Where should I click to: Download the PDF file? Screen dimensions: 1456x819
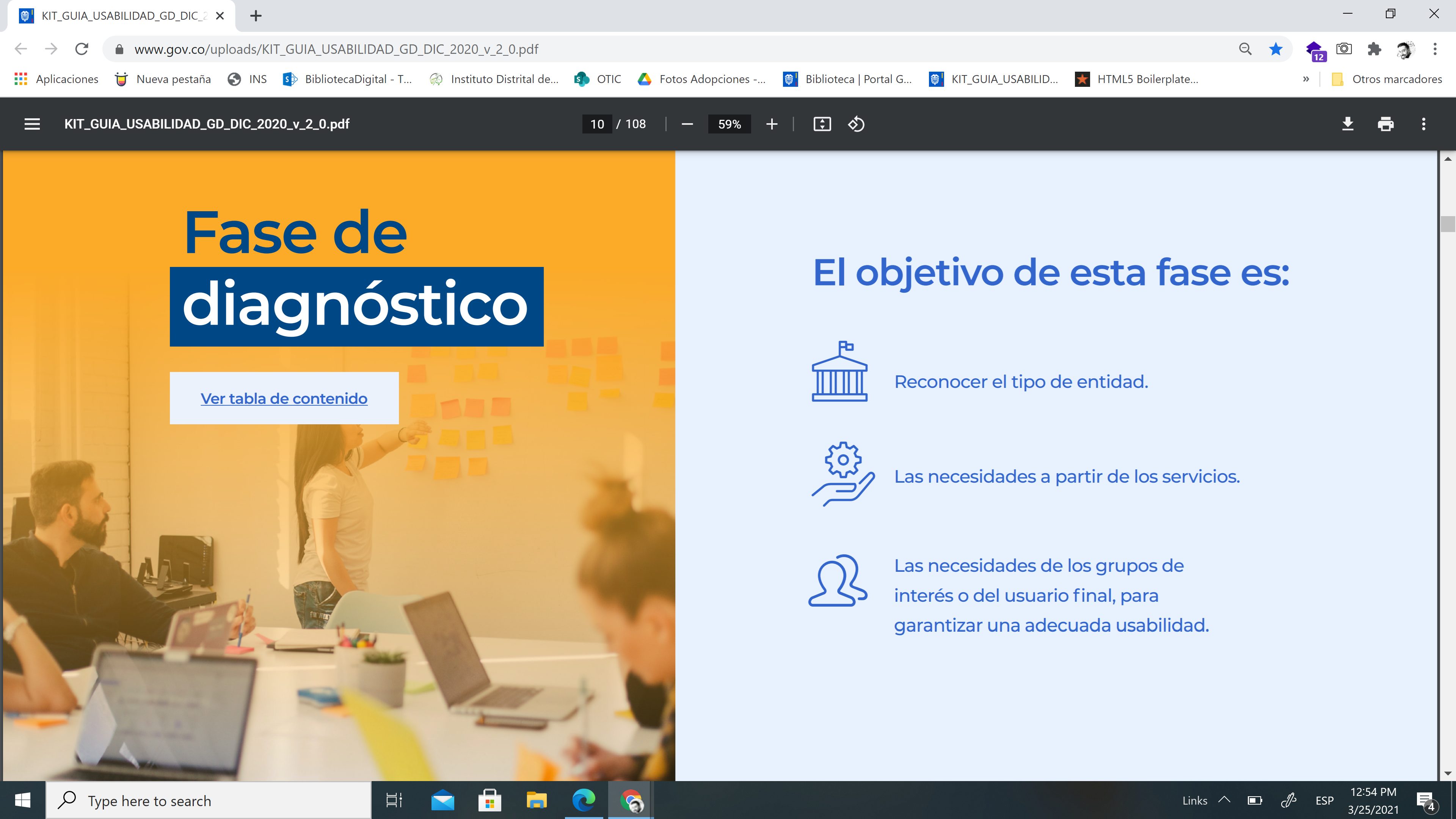click(x=1348, y=124)
